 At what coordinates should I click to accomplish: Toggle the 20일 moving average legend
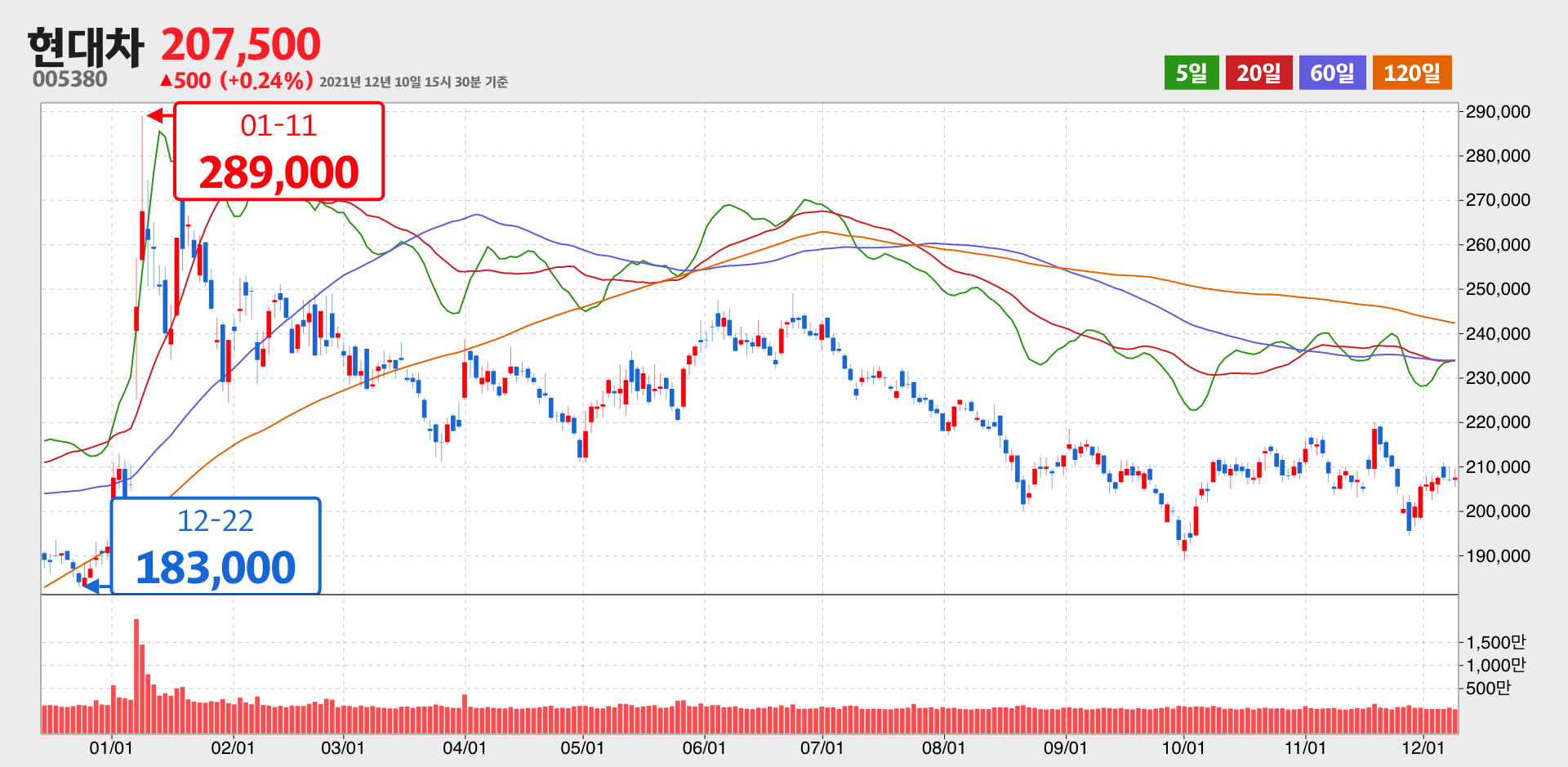1258,73
